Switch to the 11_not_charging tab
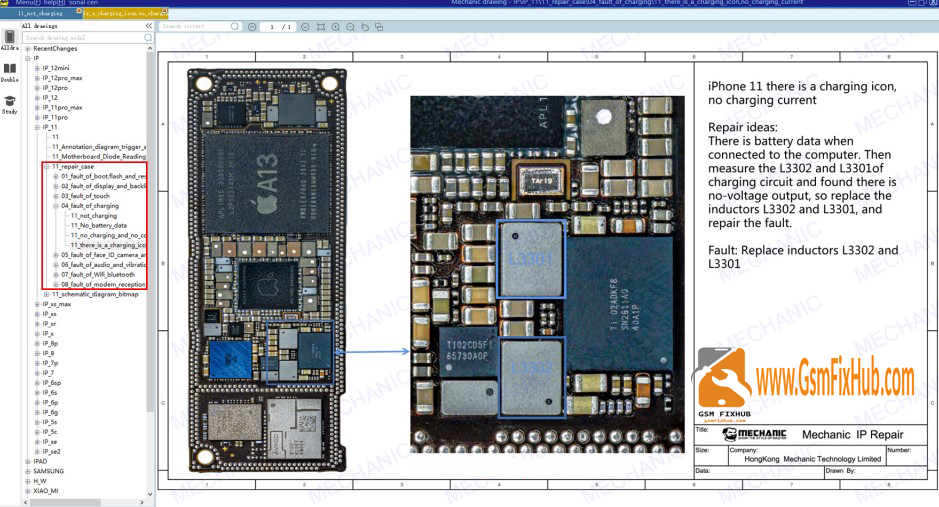Image resolution: width=939 pixels, height=507 pixels. coord(41,13)
